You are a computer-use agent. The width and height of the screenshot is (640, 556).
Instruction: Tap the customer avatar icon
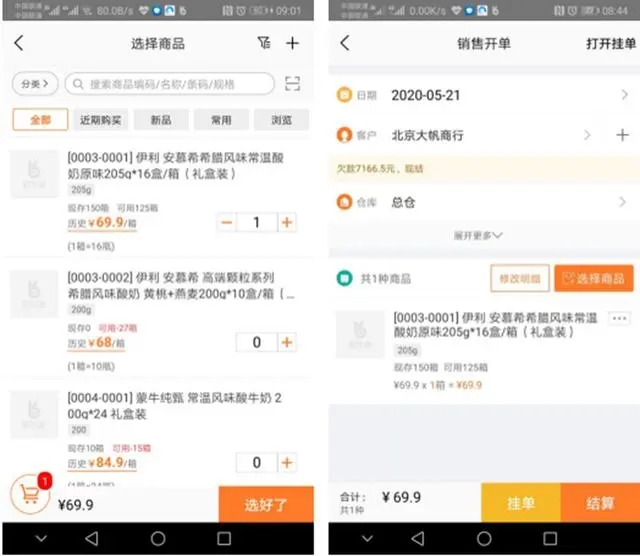point(344,135)
